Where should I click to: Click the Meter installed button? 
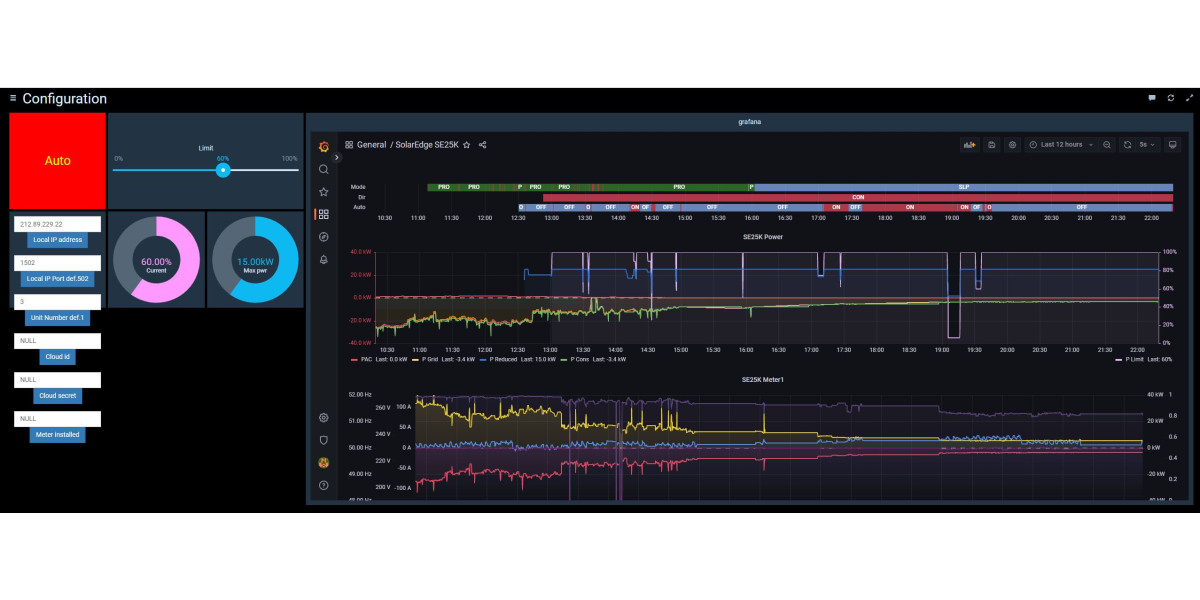point(58,435)
